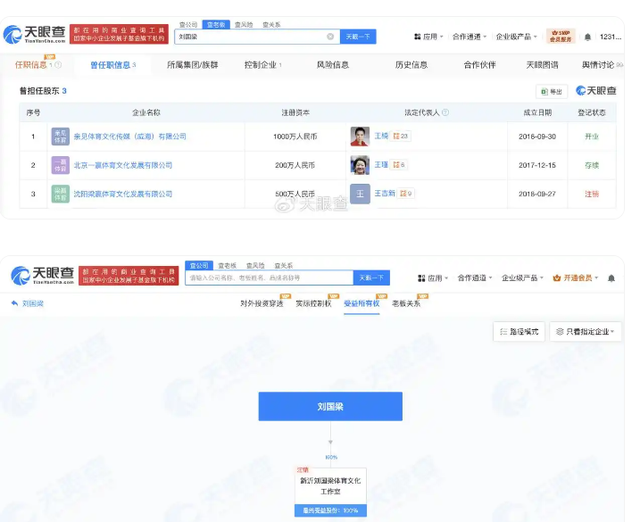Open the 所属集团/族群 tab
Image resolution: width=640 pixels, height=522 pixels.
pyautogui.click(x=192, y=65)
